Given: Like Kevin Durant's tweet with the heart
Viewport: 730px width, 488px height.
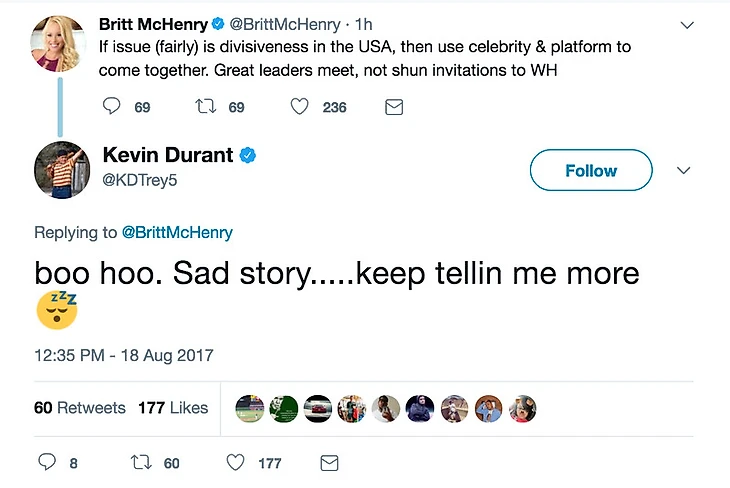Looking at the screenshot, I should click(x=235, y=463).
